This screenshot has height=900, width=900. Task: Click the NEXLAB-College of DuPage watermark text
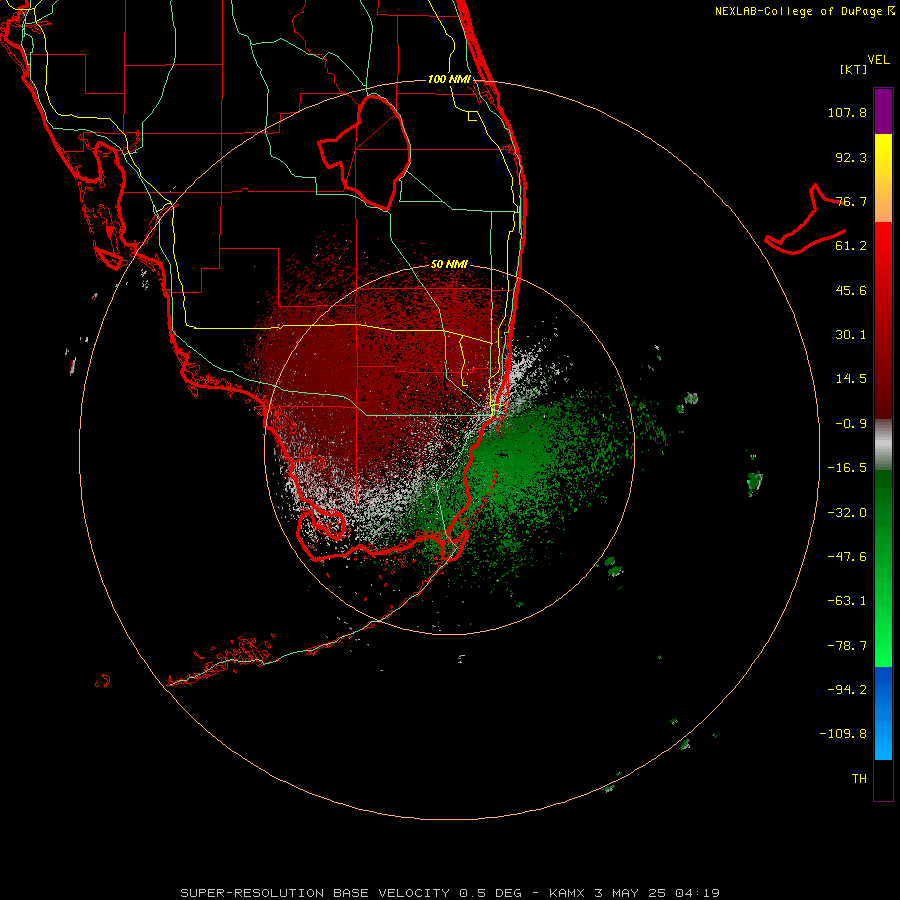pos(805,11)
